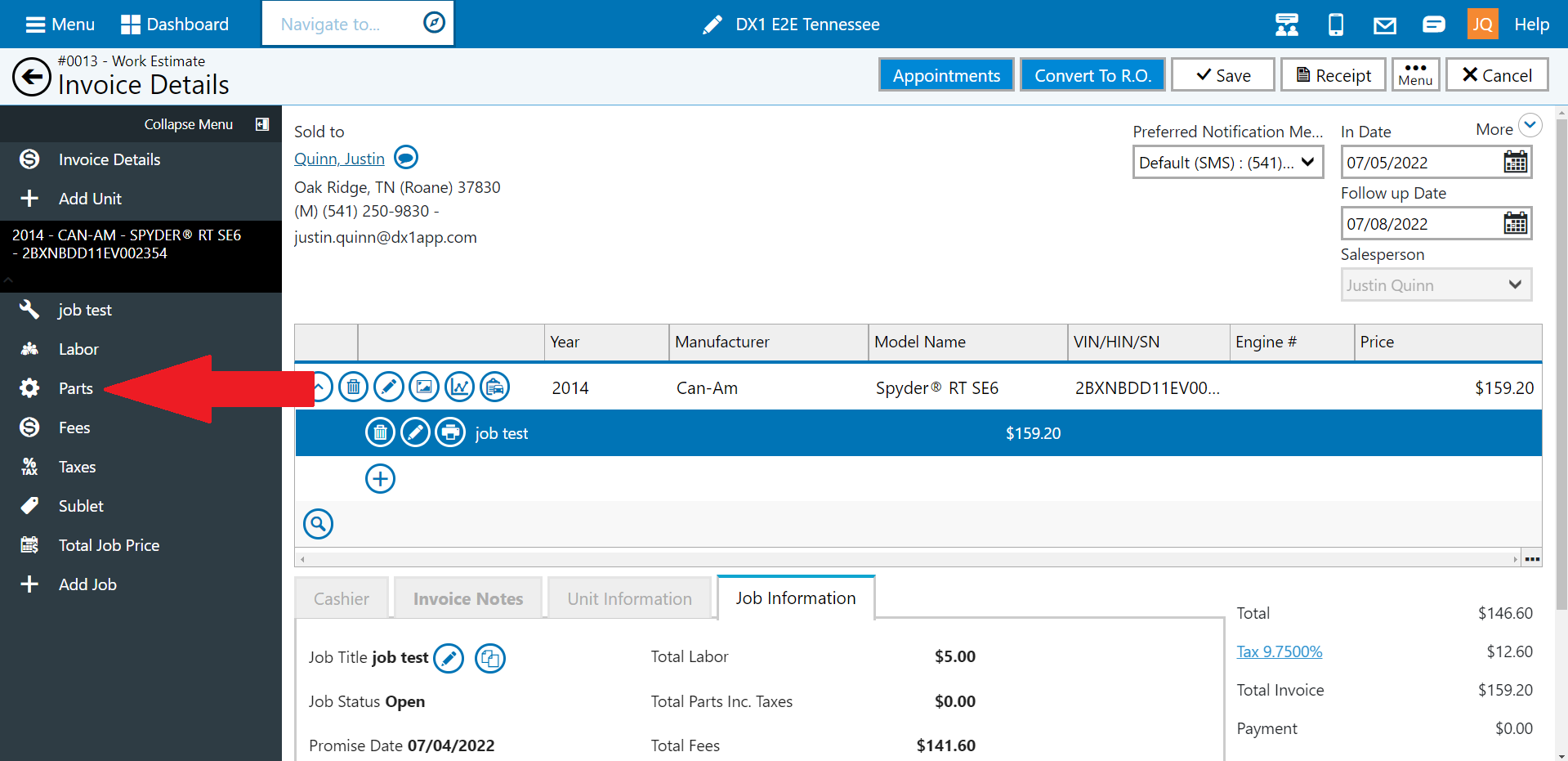This screenshot has height=761, width=1568.
Task: Click the compass icon in Navigate box
Action: coord(434,23)
